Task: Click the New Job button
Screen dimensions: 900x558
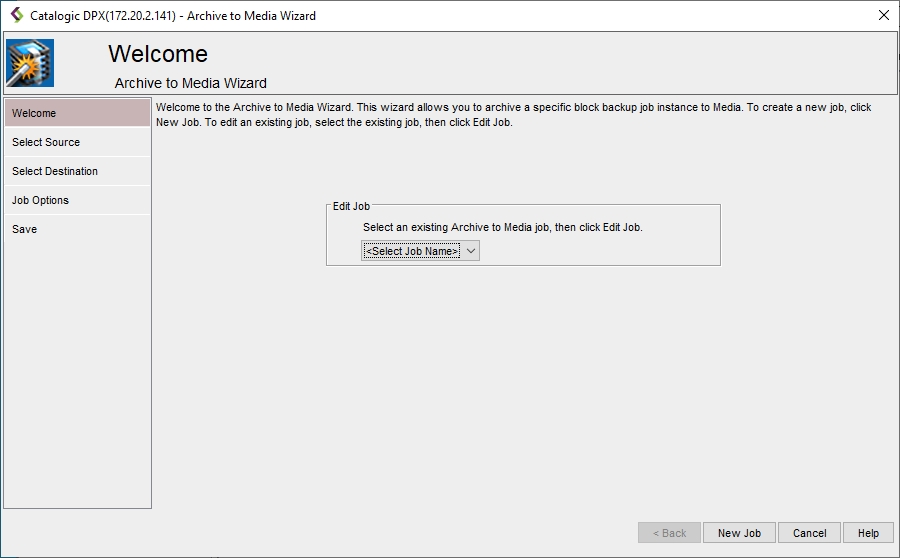Action: pos(739,533)
